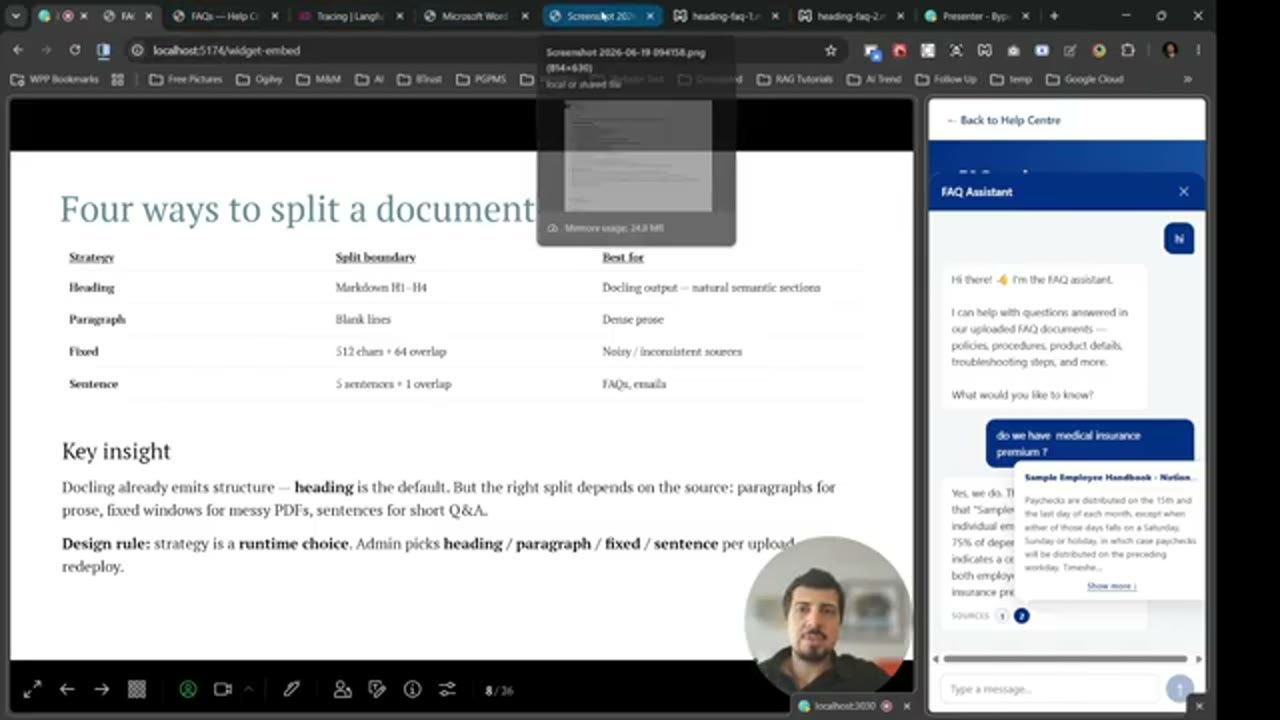Viewport: 1280px width, 720px height.
Task: Click the screenshot tab preview thumbnail
Action: tap(638, 155)
